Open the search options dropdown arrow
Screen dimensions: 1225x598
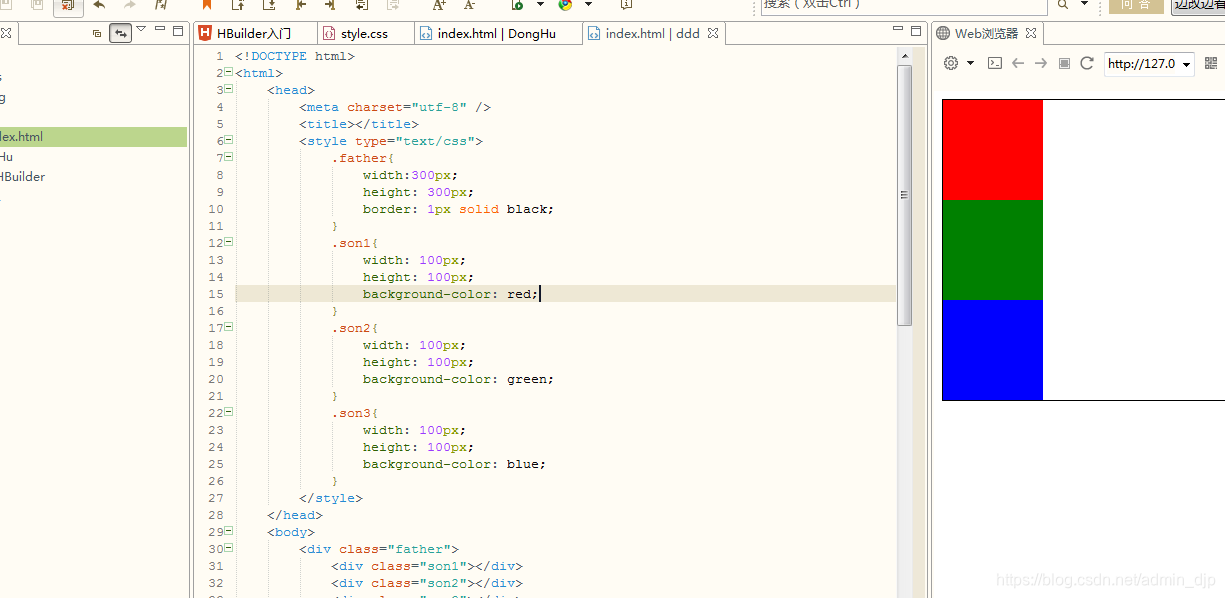pos(1084,4)
